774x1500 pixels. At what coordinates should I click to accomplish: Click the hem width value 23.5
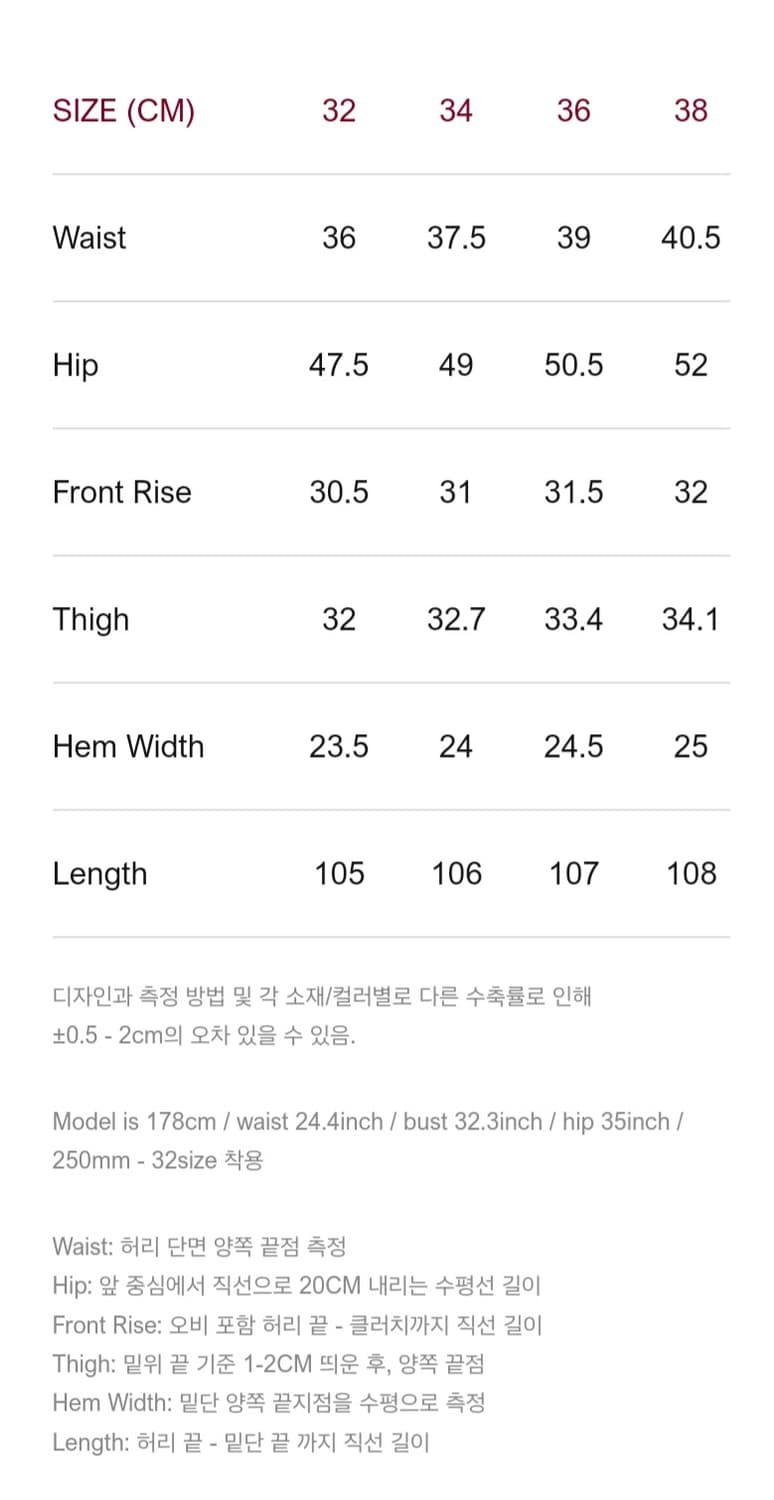coord(339,746)
